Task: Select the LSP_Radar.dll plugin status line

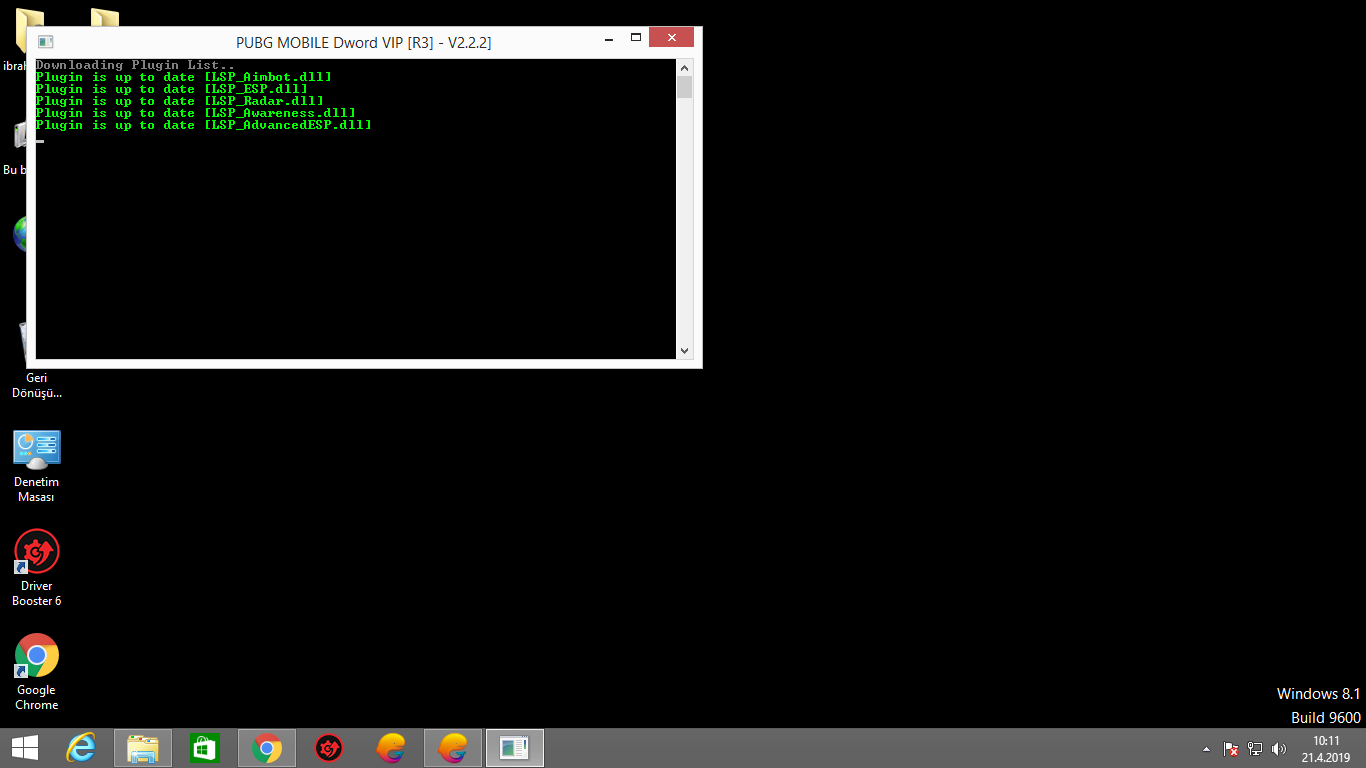Action: [x=179, y=101]
